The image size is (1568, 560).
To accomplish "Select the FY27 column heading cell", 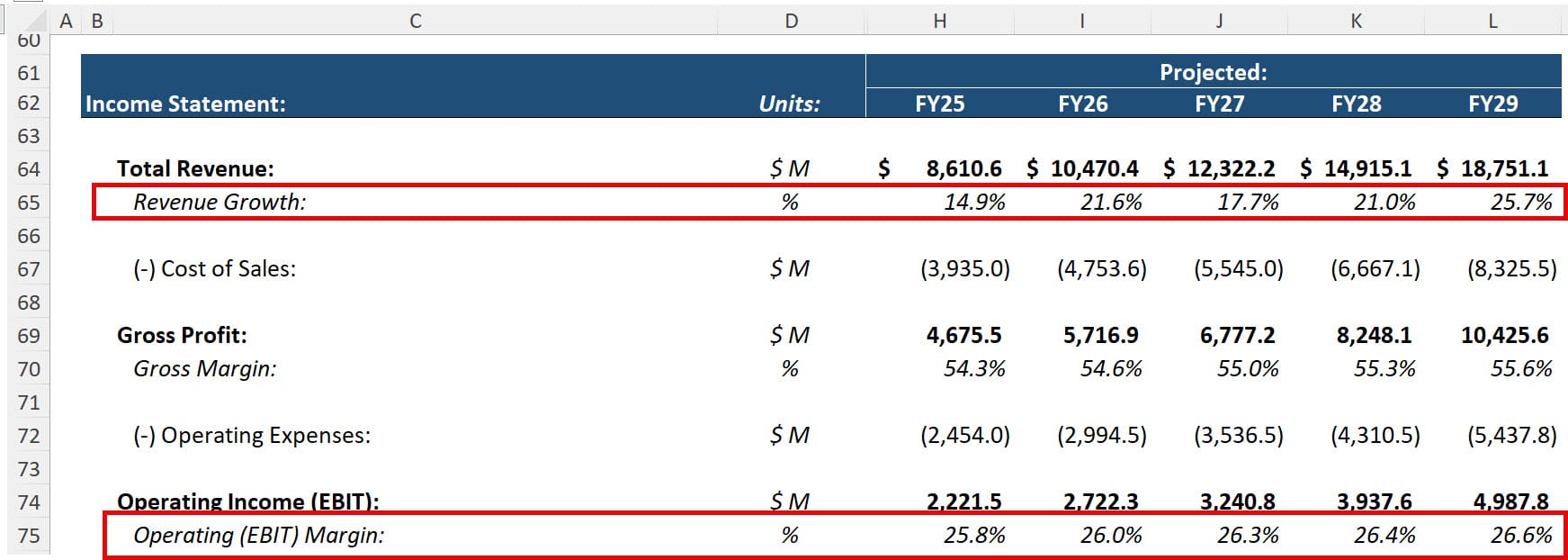I will point(1218,104).
